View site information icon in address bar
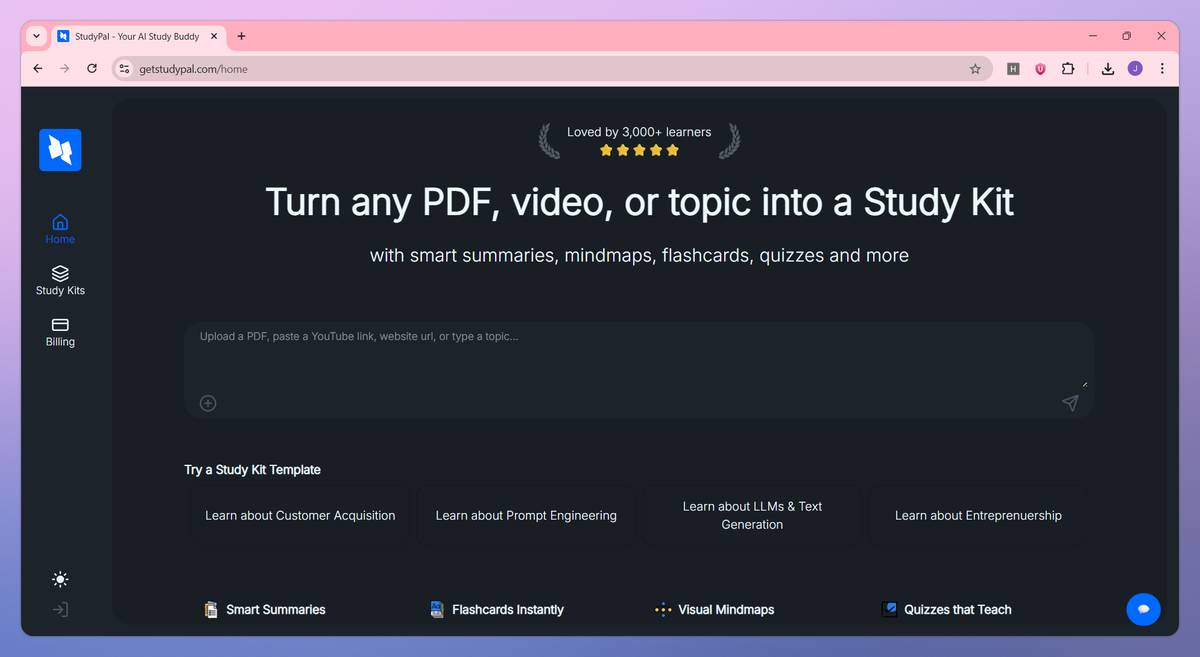Screen dimensions: 1200x657 [124, 69]
